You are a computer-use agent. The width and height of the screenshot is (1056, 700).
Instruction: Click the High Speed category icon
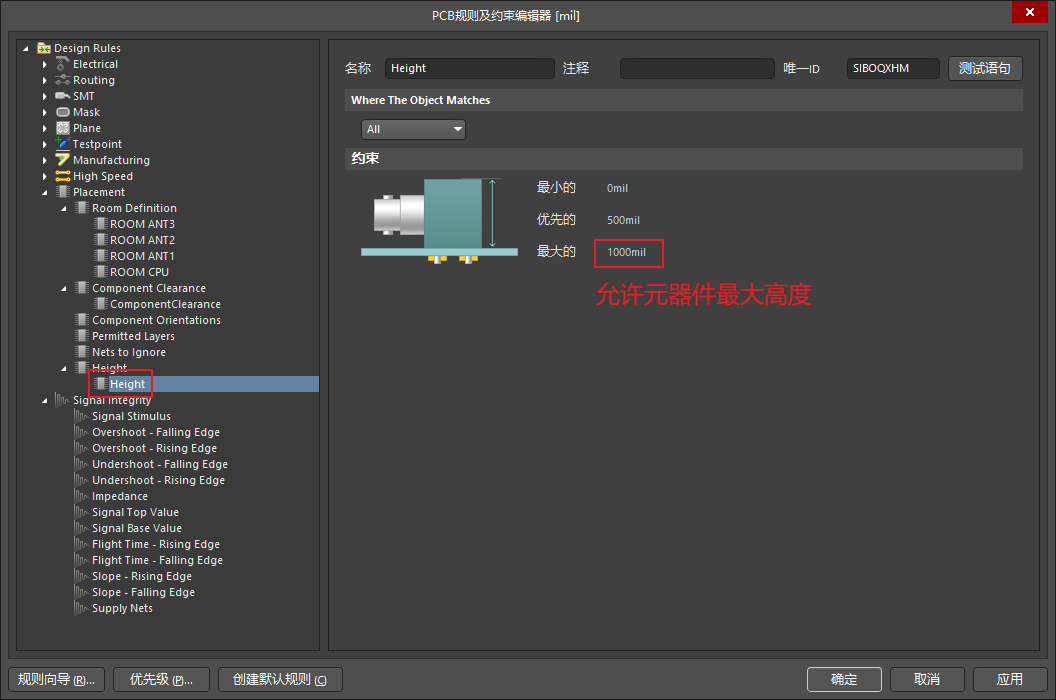tap(63, 176)
